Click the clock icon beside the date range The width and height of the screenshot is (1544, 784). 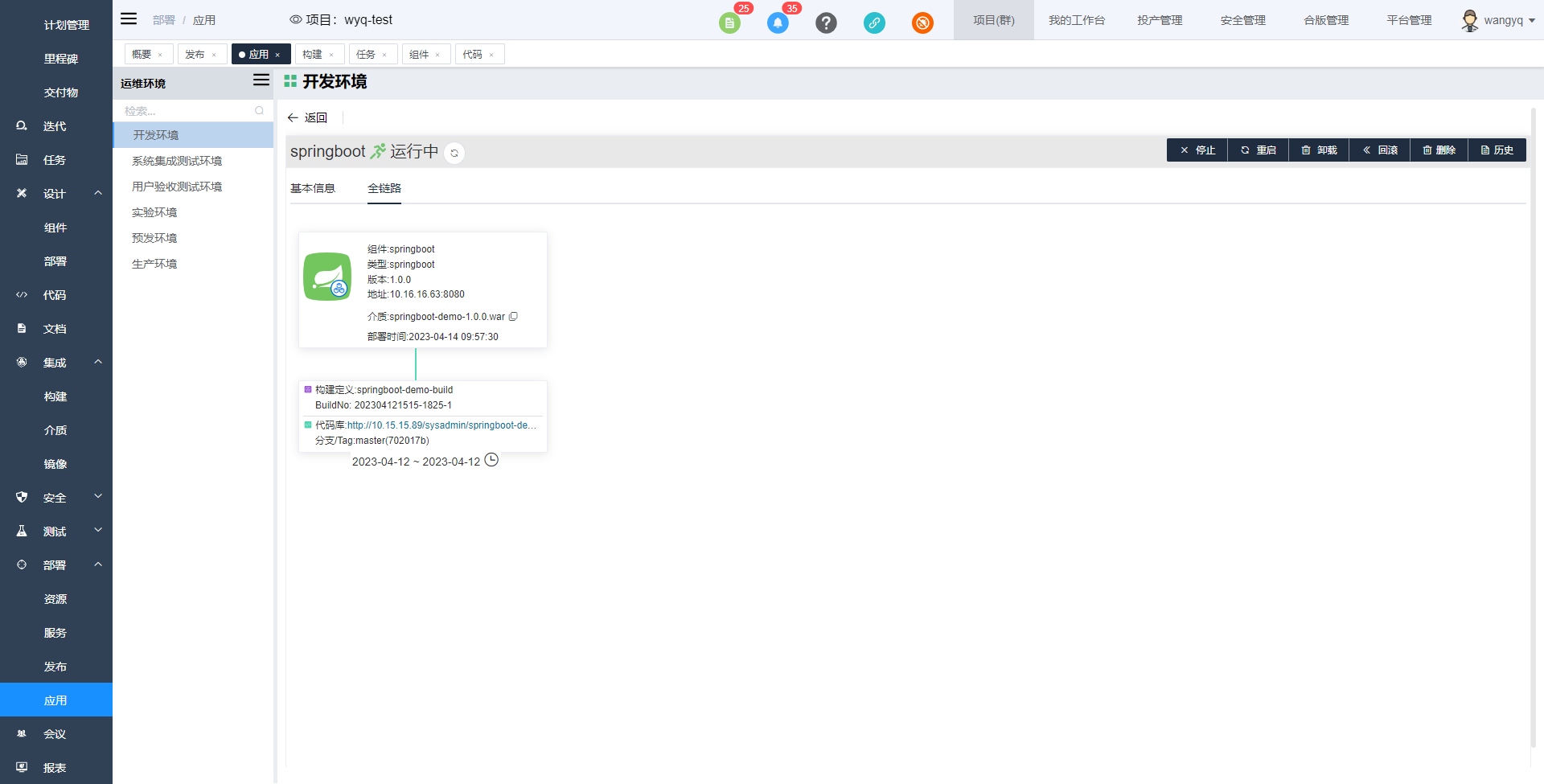pos(491,460)
